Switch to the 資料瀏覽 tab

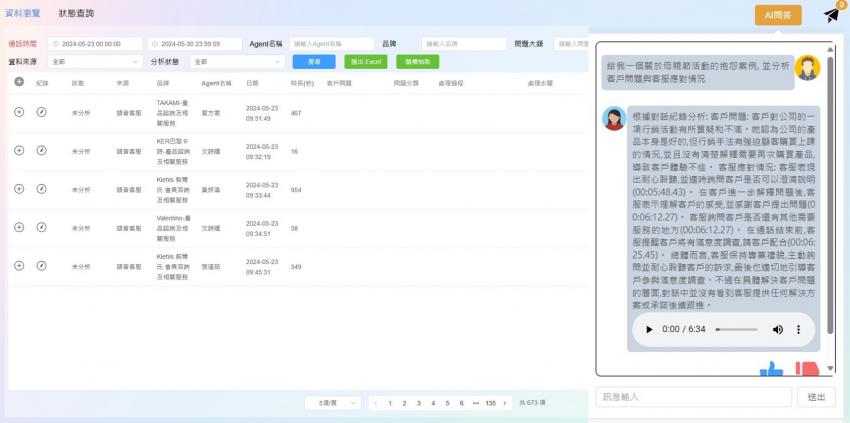pos(23,14)
